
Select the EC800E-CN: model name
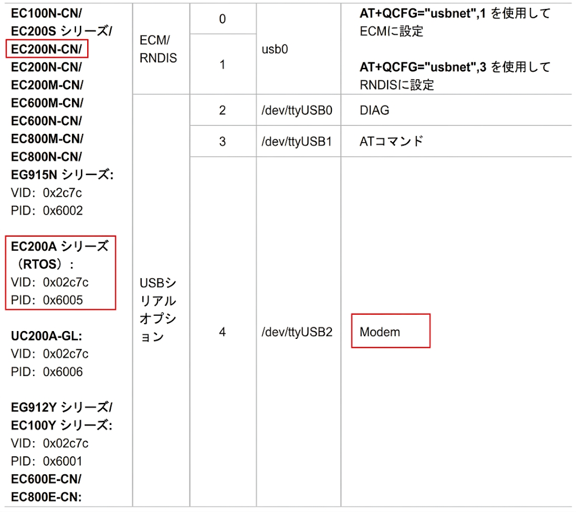tap(46, 498)
